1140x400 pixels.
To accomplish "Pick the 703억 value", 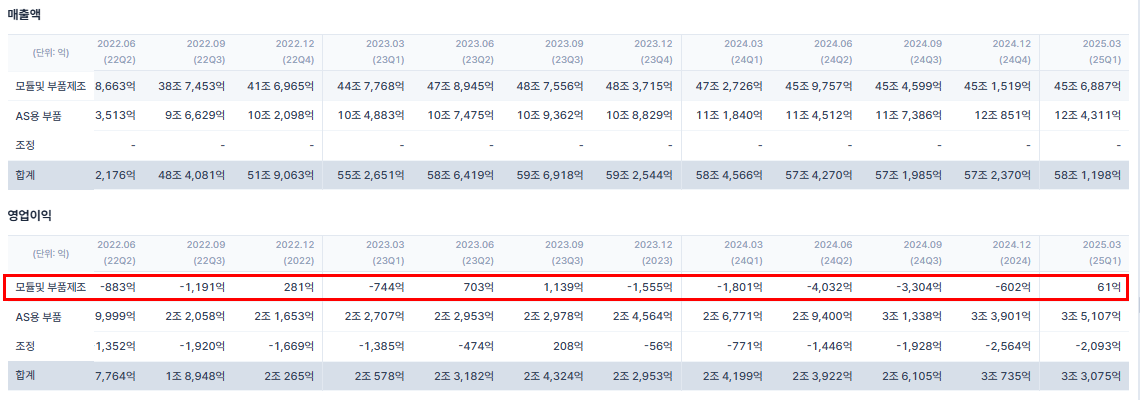I will 479,287.
